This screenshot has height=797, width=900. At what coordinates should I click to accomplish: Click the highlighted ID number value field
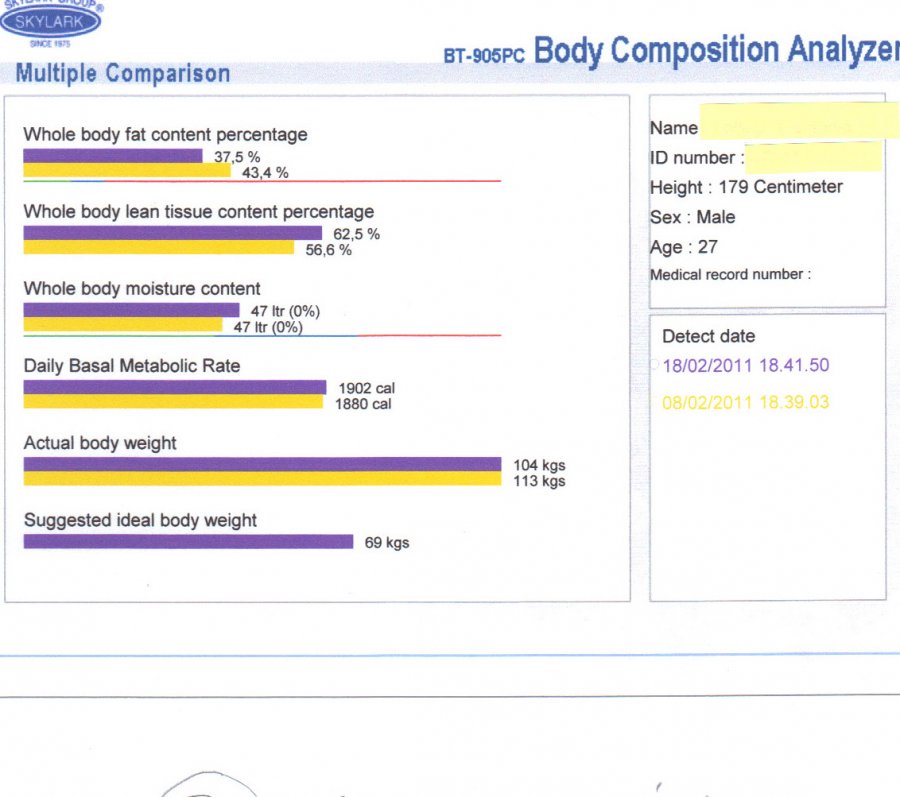tap(813, 157)
